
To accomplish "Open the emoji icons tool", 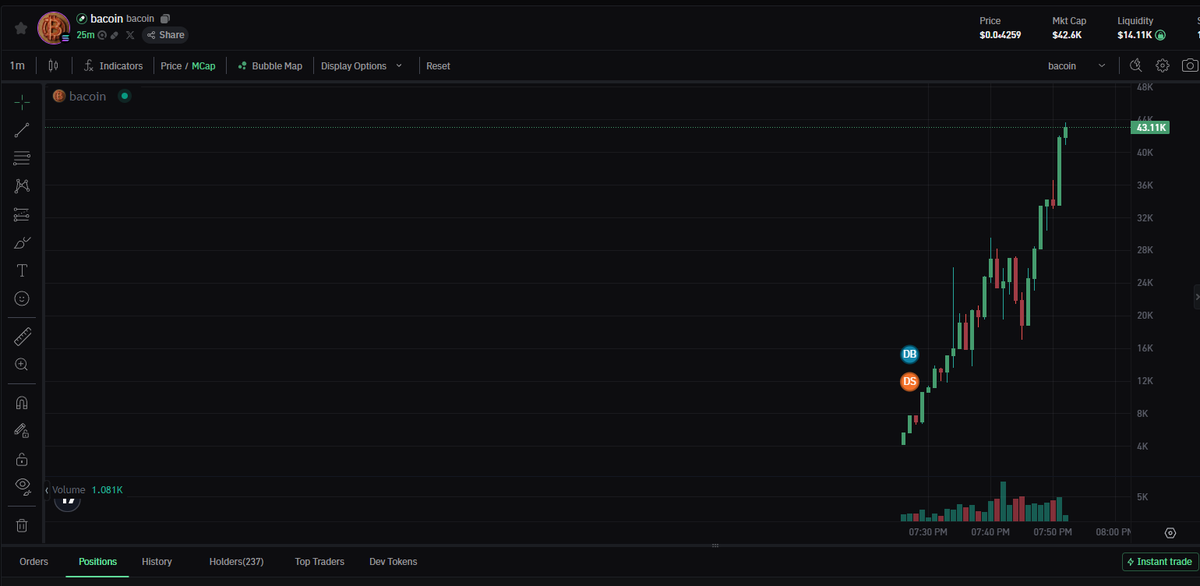I will 22,298.
